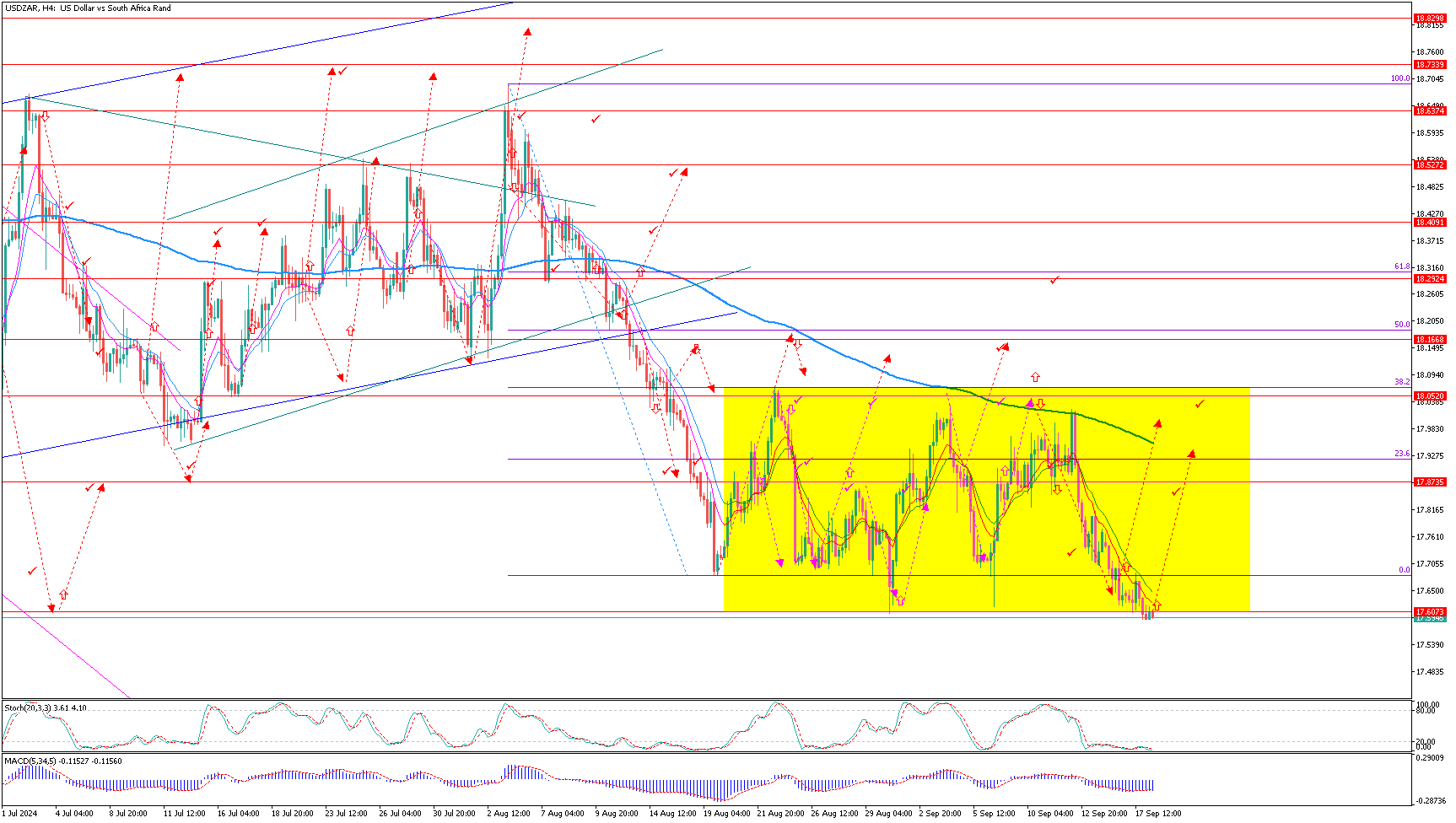Click the Fibonacci 38.2 level label
The width and height of the screenshot is (1456, 823).
(x=1402, y=382)
